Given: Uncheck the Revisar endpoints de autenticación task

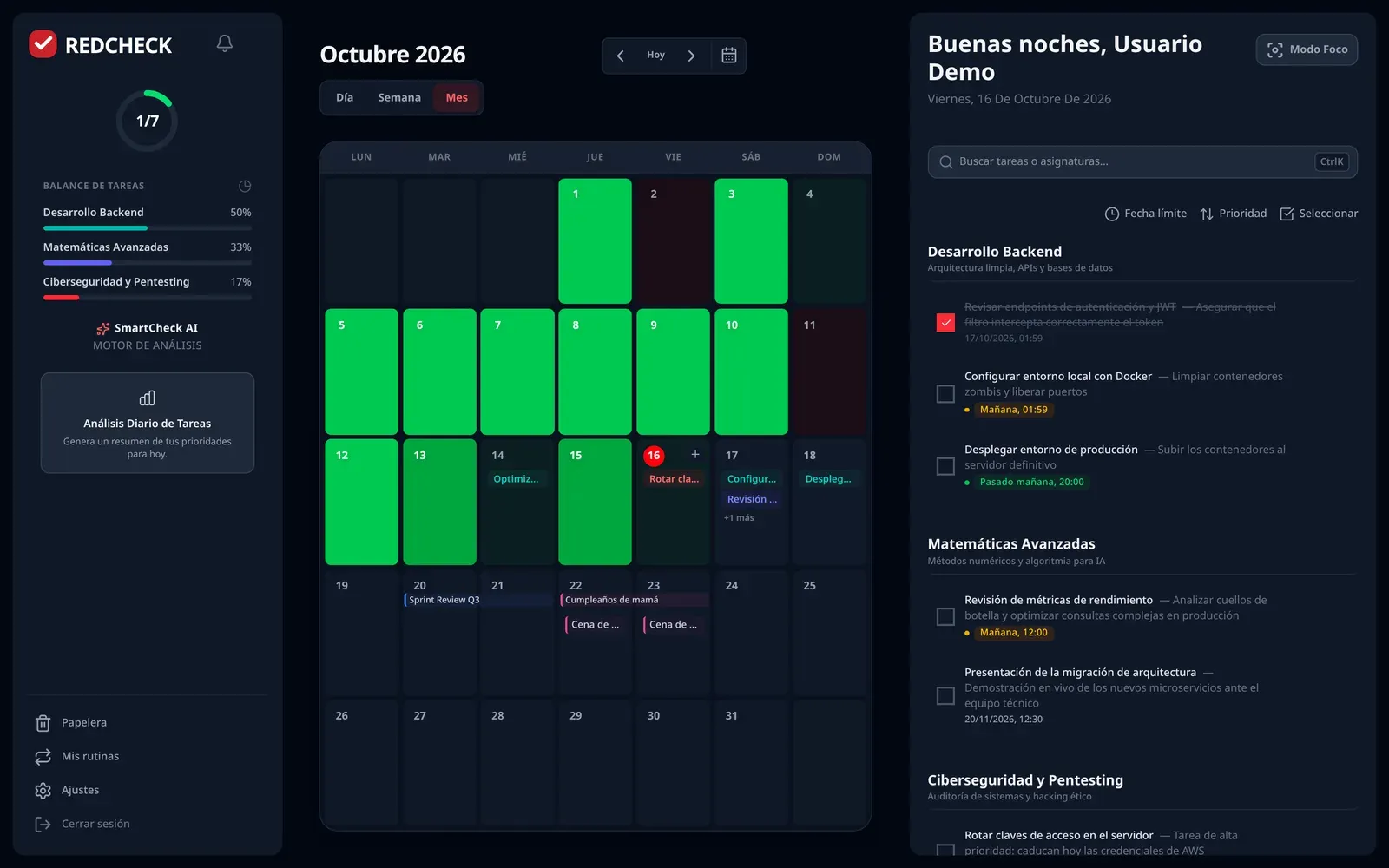Looking at the screenshot, I should 946,323.
